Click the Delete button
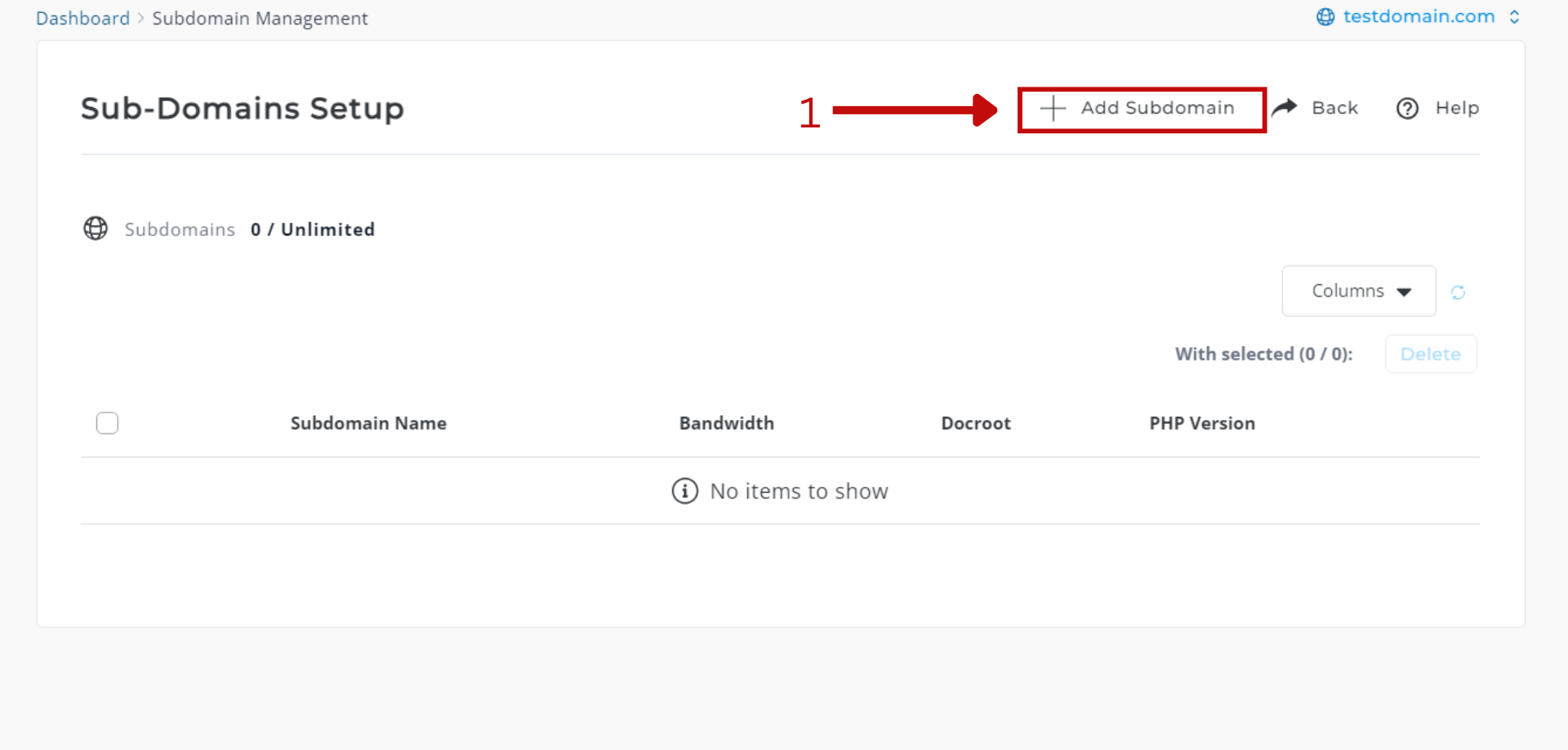This screenshot has width=1568, height=750. (1431, 354)
